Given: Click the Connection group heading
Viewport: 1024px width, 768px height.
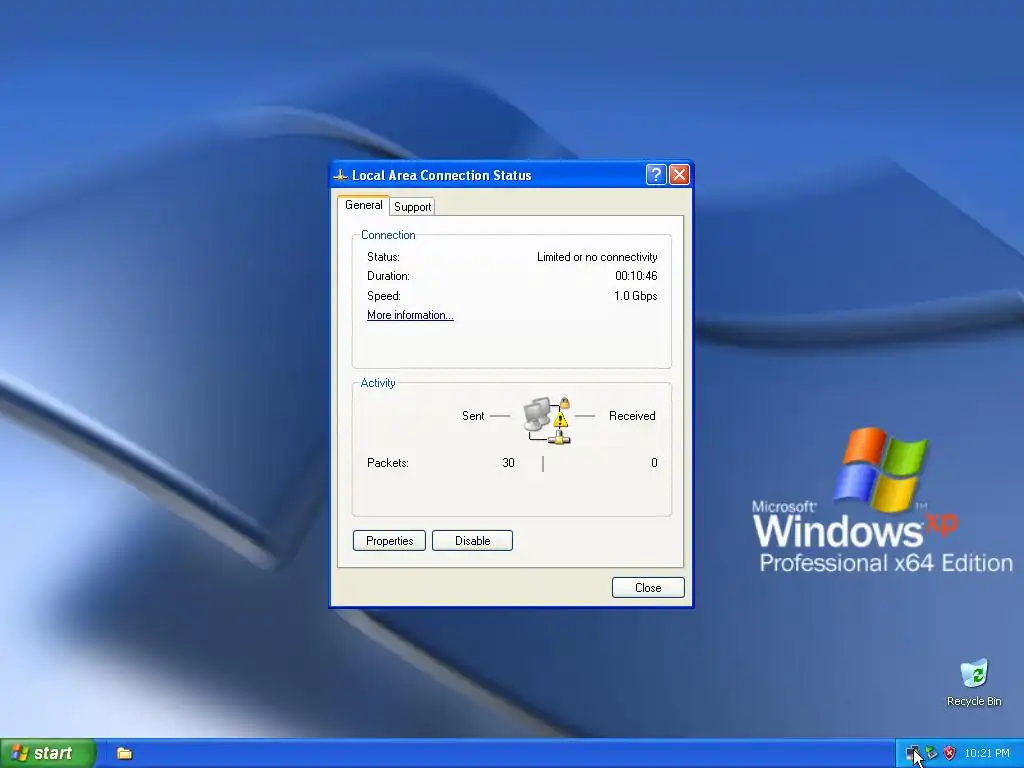Looking at the screenshot, I should [388, 235].
